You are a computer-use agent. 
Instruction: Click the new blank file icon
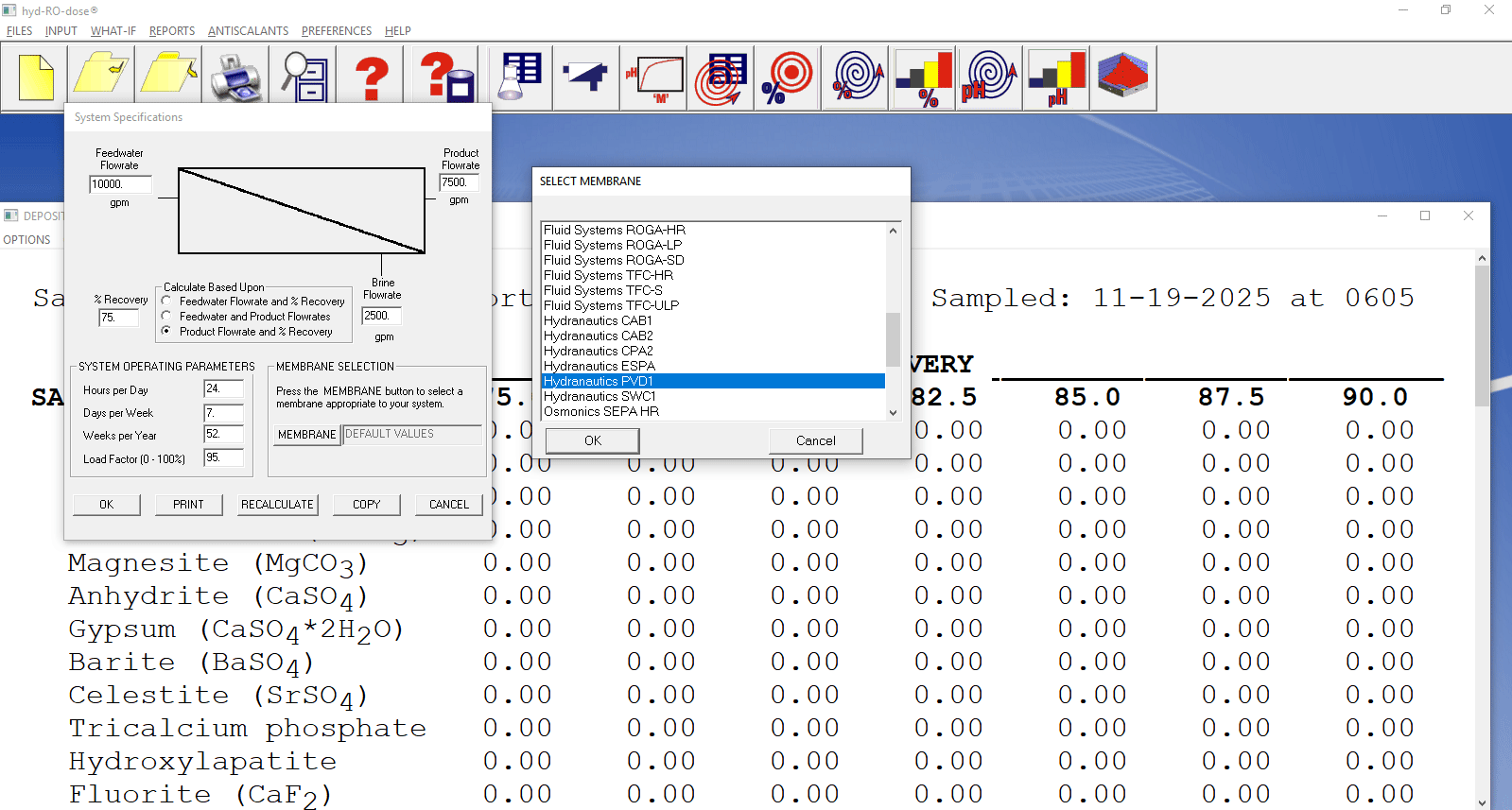36,78
